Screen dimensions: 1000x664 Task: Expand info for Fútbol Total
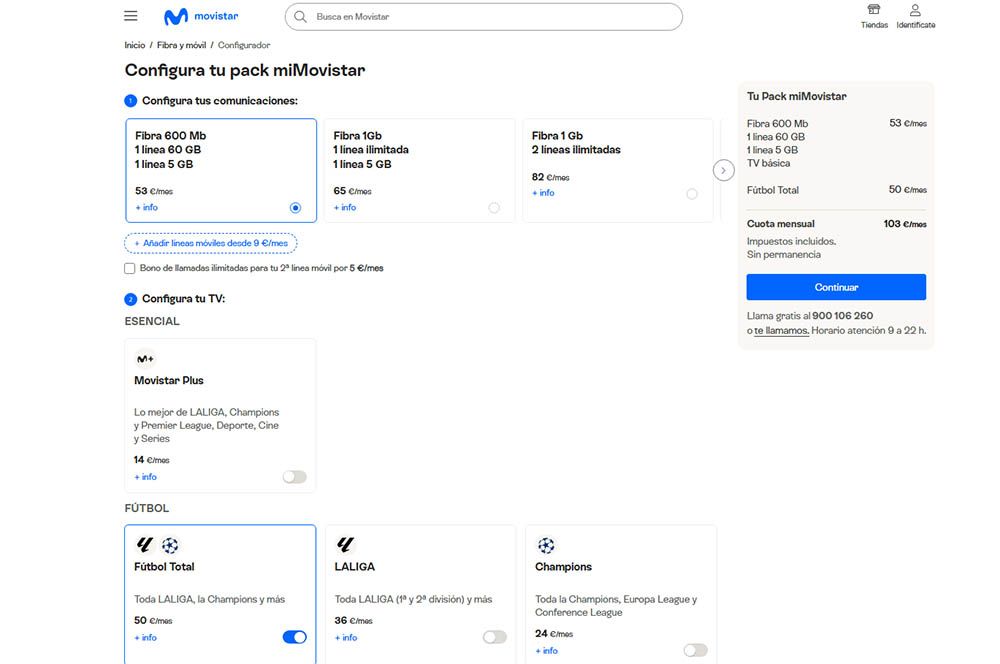pyautogui.click(x=145, y=637)
